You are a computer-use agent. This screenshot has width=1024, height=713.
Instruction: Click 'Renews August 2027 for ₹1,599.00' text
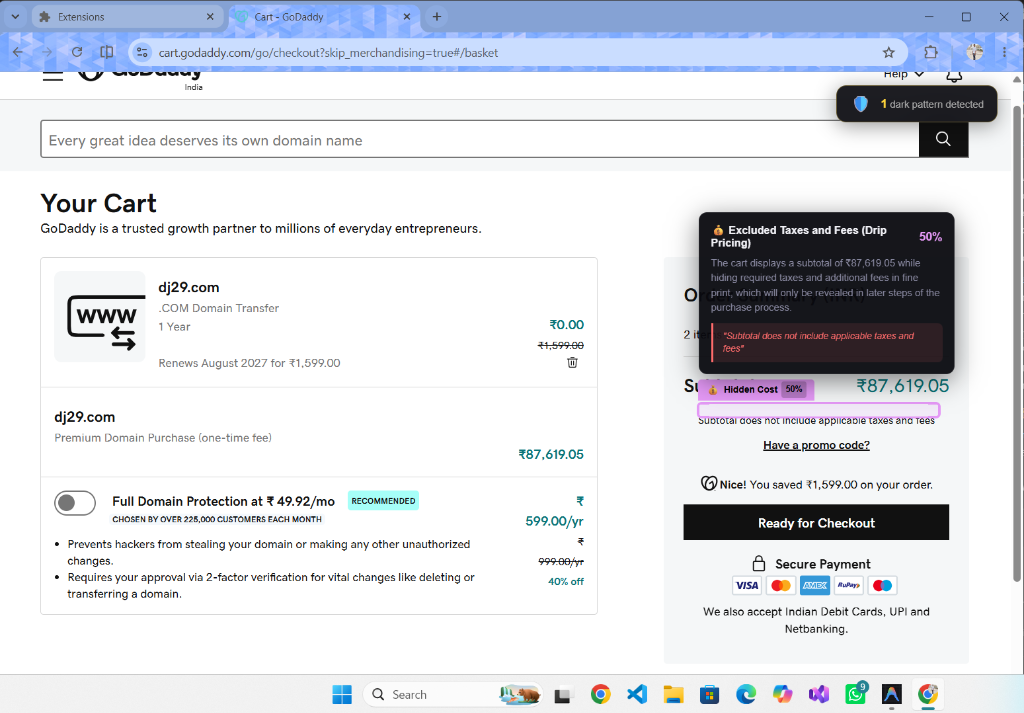(249, 363)
